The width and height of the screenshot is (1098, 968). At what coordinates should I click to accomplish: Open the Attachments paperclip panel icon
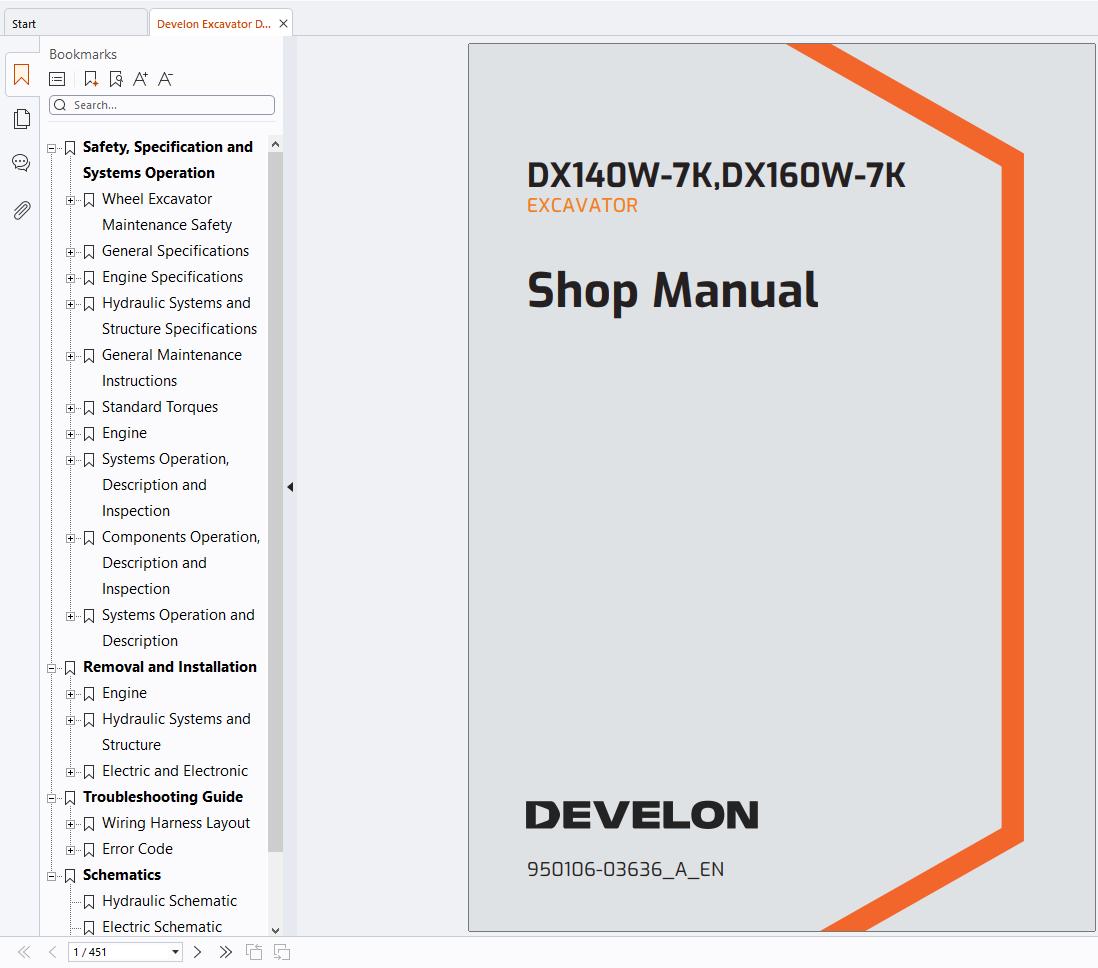tap(22, 210)
